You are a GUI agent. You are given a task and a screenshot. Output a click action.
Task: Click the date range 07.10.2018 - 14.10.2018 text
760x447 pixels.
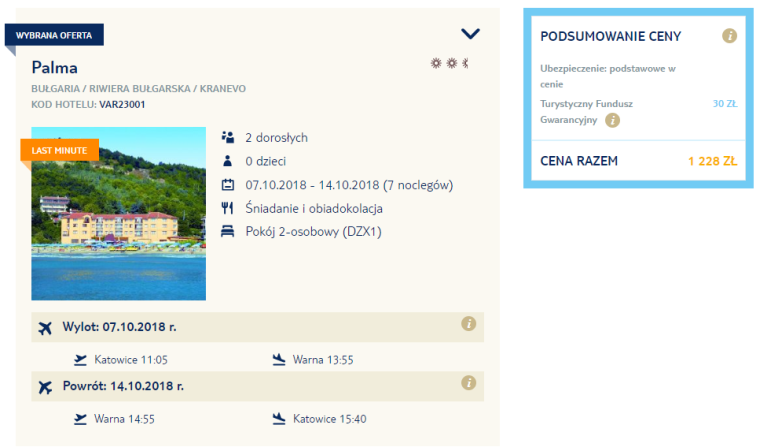coord(312,185)
